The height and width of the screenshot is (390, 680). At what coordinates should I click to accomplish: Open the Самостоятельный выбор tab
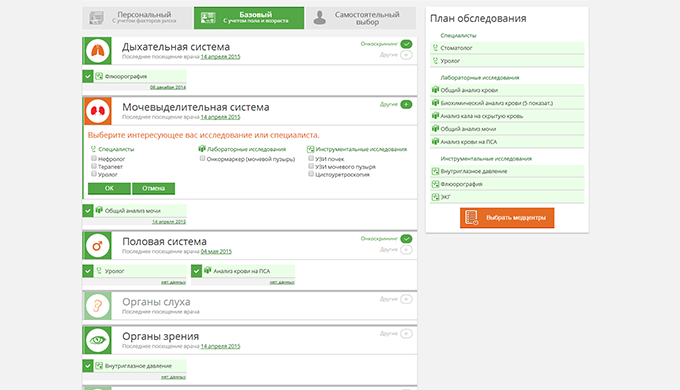pos(360,18)
